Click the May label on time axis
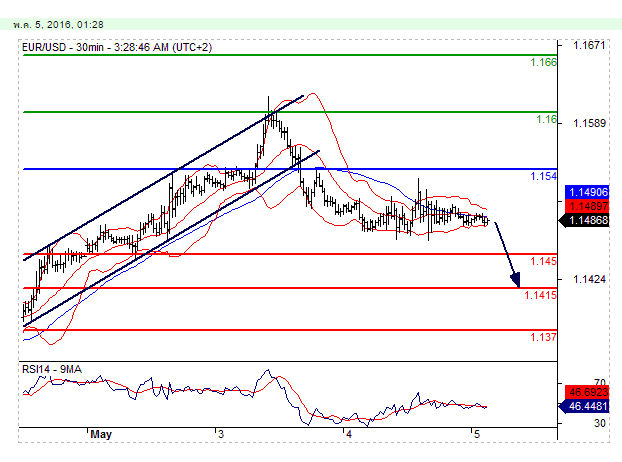The width and height of the screenshot is (622, 462). tap(100, 434)
